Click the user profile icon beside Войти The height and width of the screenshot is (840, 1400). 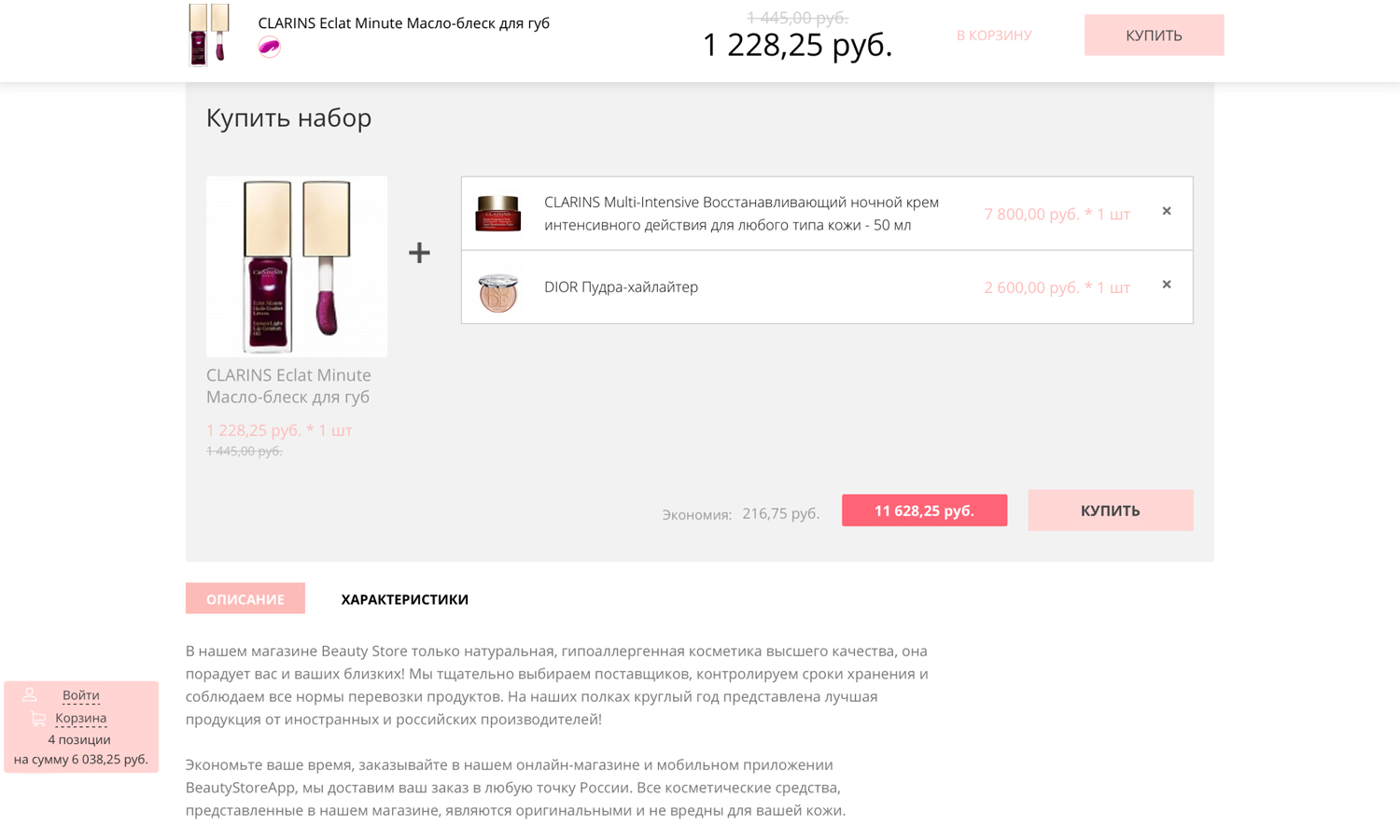pos(30,694)
